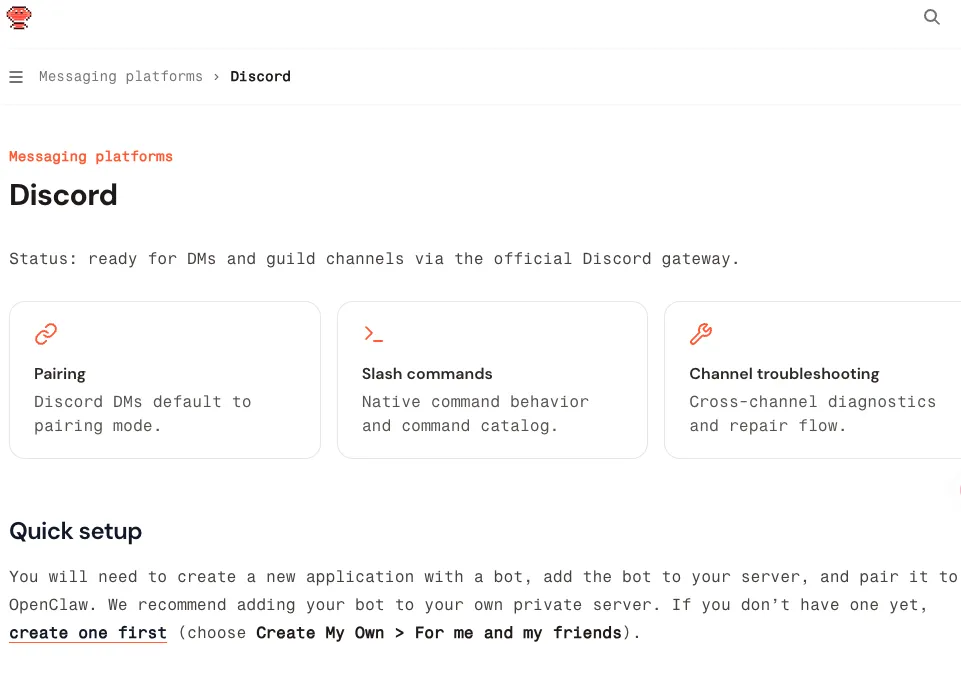961x679 pixels.
Task: Select Messaging platforms in the breadcrumb
Action: point(121,77)
